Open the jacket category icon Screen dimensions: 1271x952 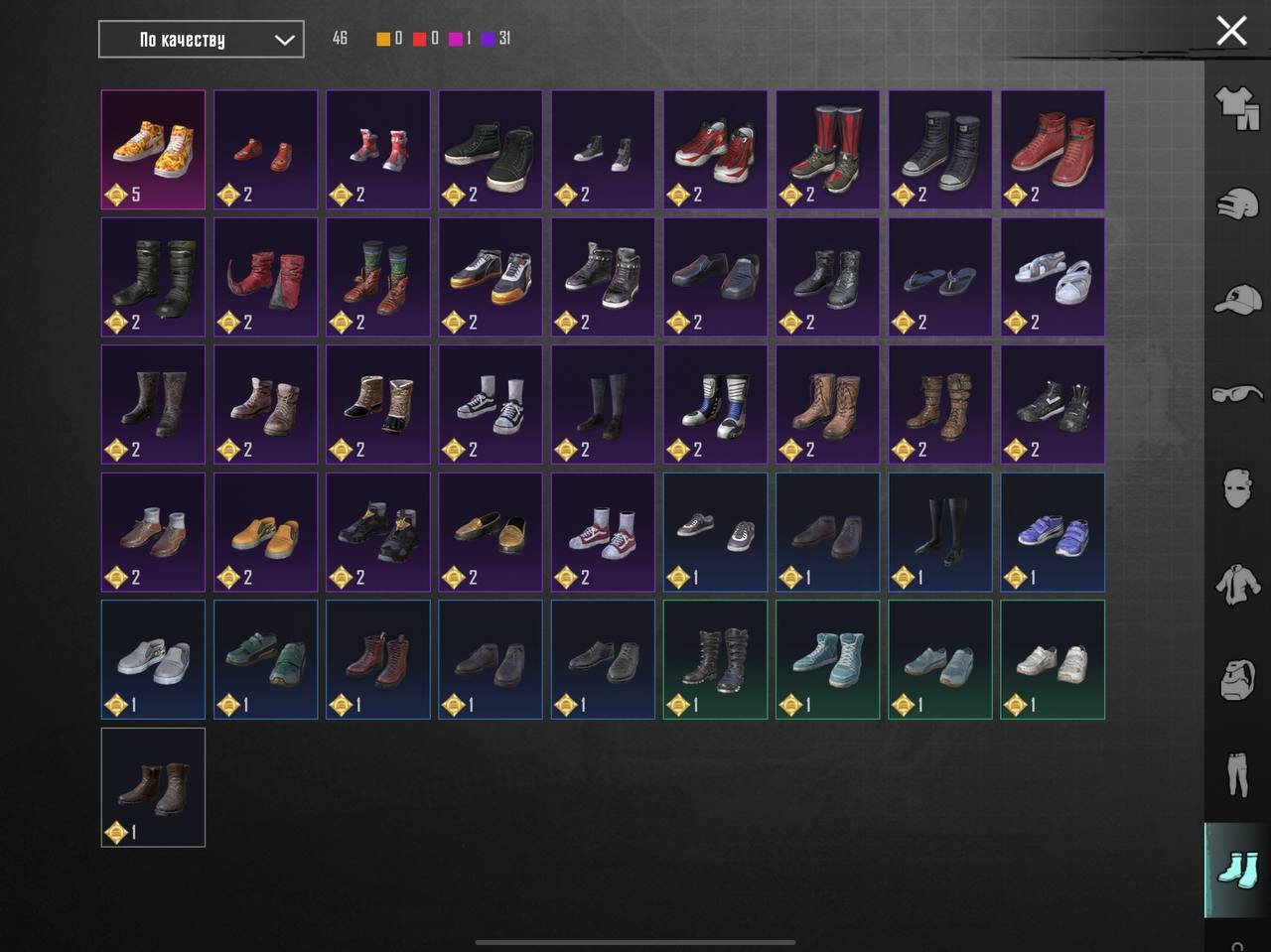(1237, 584)
